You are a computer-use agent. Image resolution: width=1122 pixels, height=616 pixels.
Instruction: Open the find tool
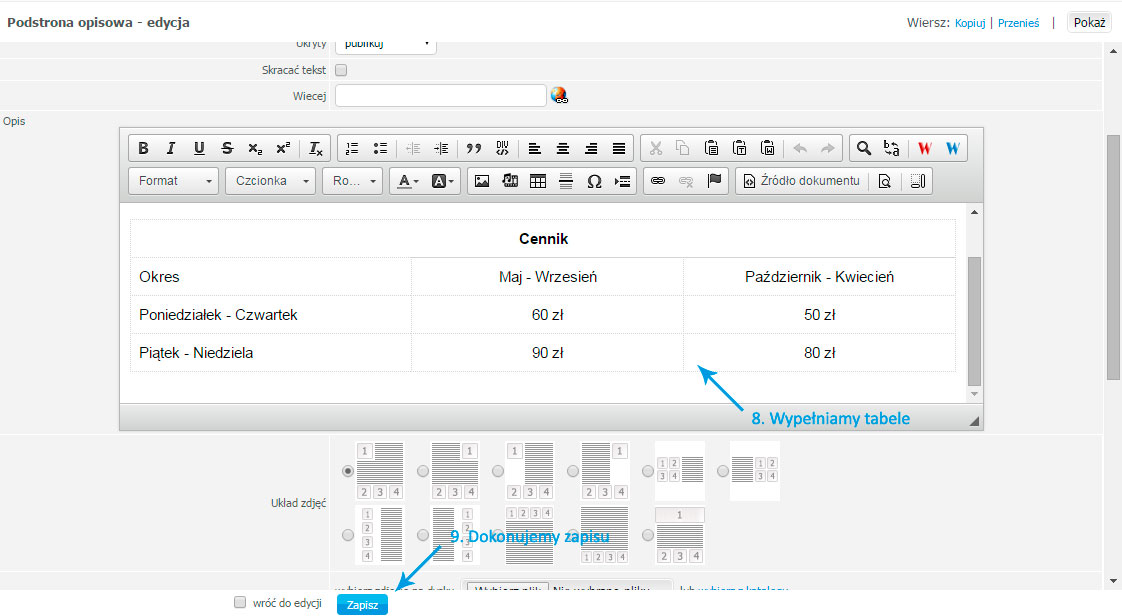(x=864, y=148)
